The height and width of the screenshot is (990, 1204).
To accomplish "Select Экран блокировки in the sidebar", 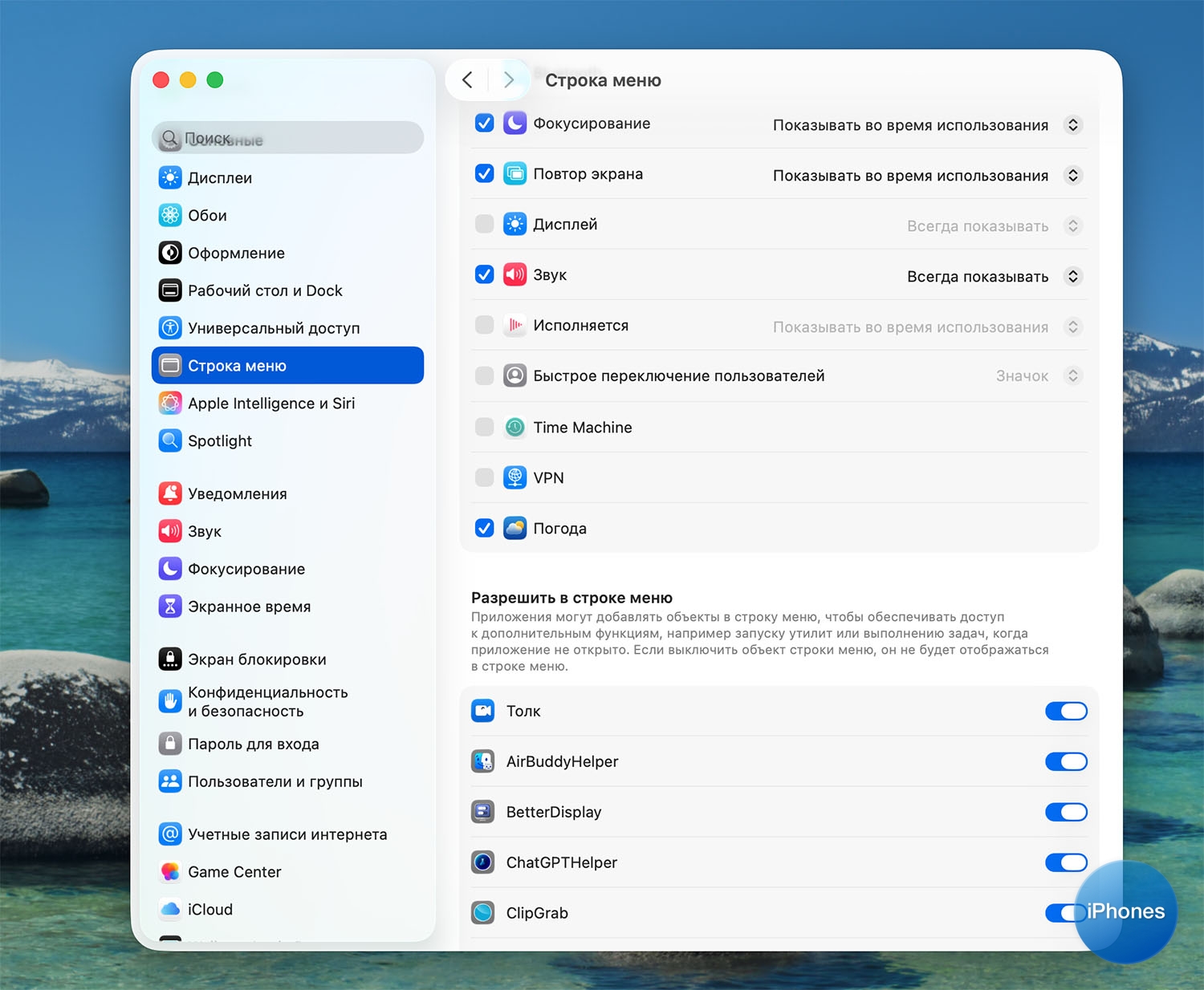I will tap(256, 659).
